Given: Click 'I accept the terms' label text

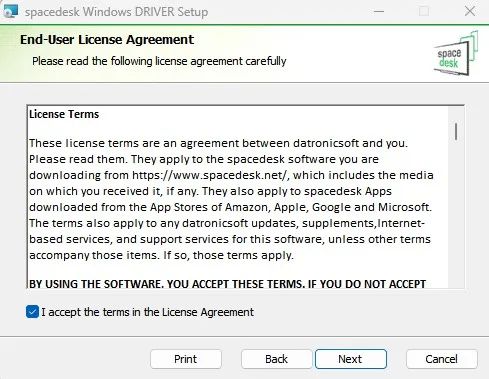Looking at the screenshot, I should coord(147,312).
